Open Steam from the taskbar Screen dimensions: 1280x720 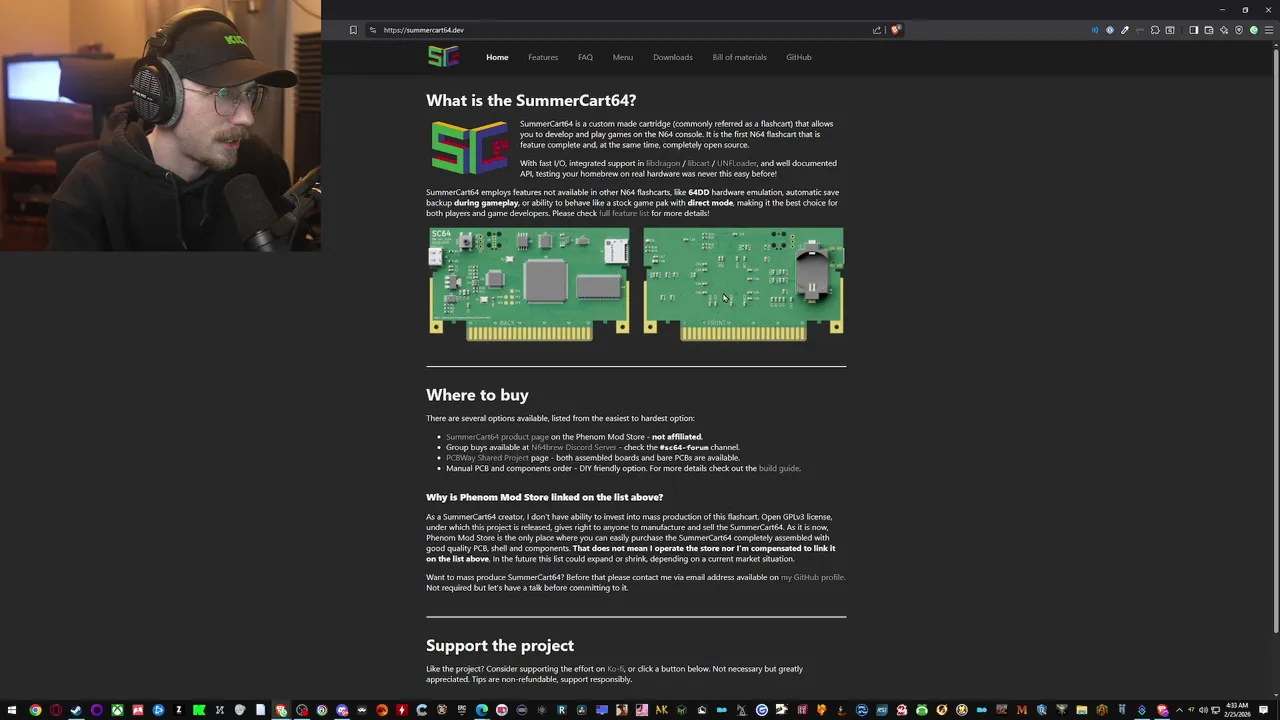pos(76,710)
